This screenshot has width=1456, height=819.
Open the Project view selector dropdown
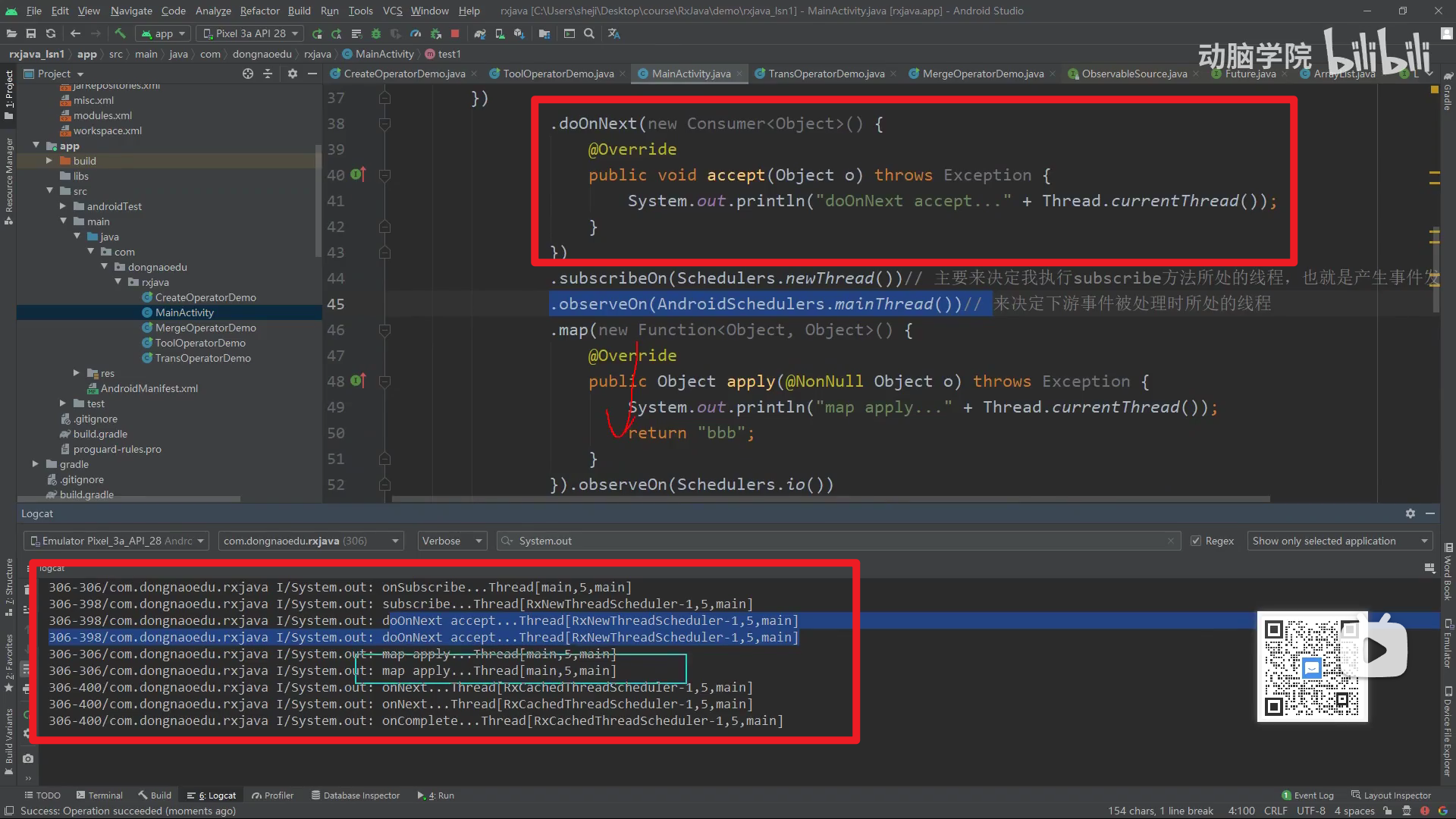(x=53, y=74)
